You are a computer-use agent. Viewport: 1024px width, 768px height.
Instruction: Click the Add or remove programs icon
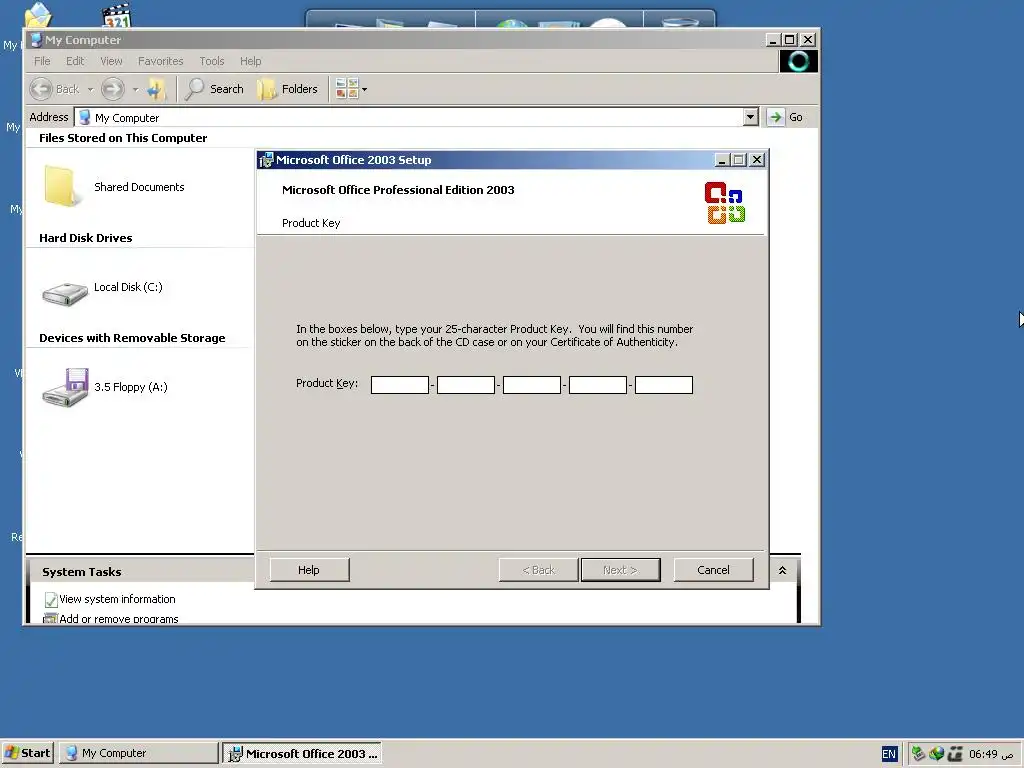(50, 618)
